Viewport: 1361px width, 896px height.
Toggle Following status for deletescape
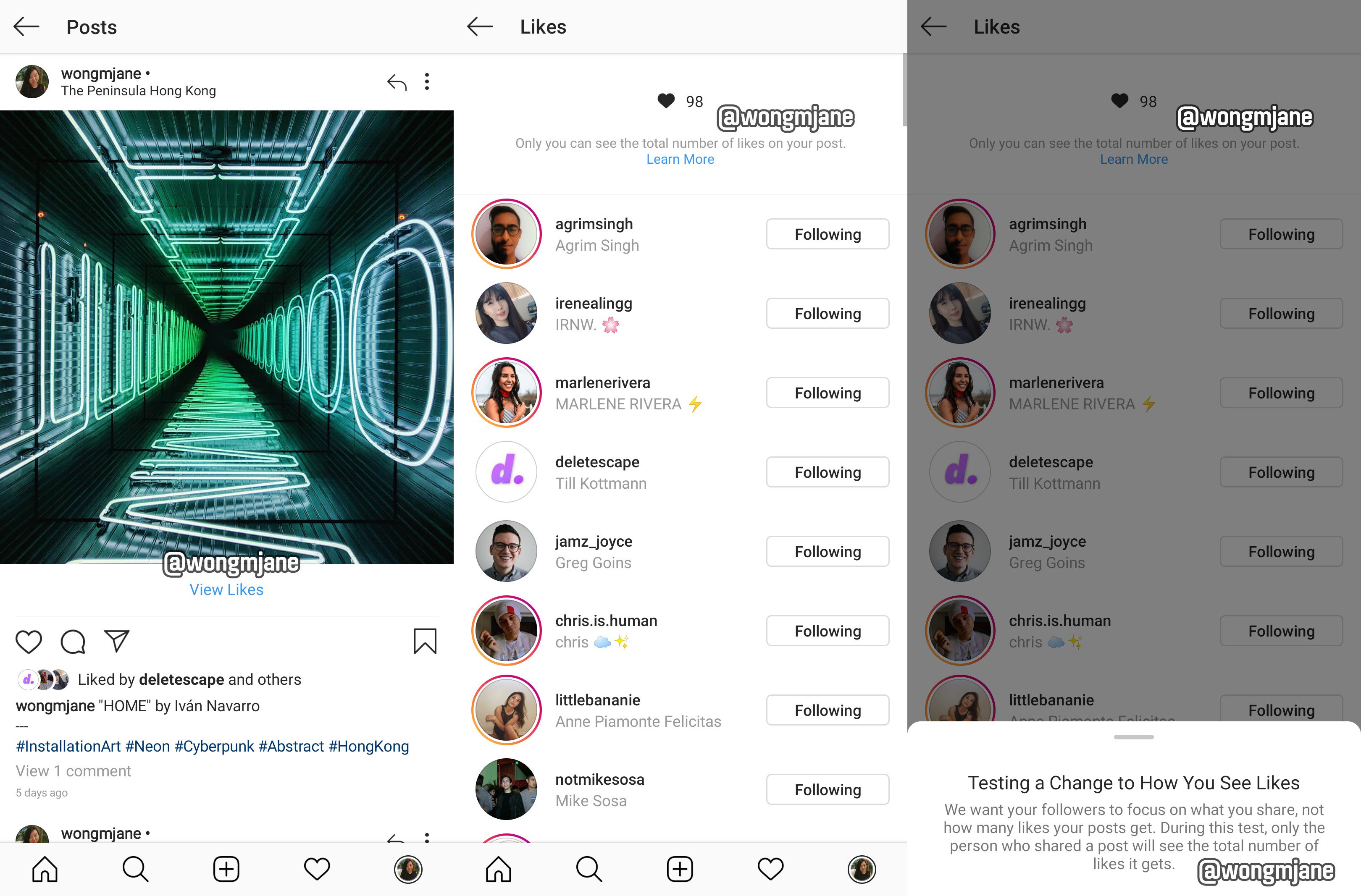point(827,472)
